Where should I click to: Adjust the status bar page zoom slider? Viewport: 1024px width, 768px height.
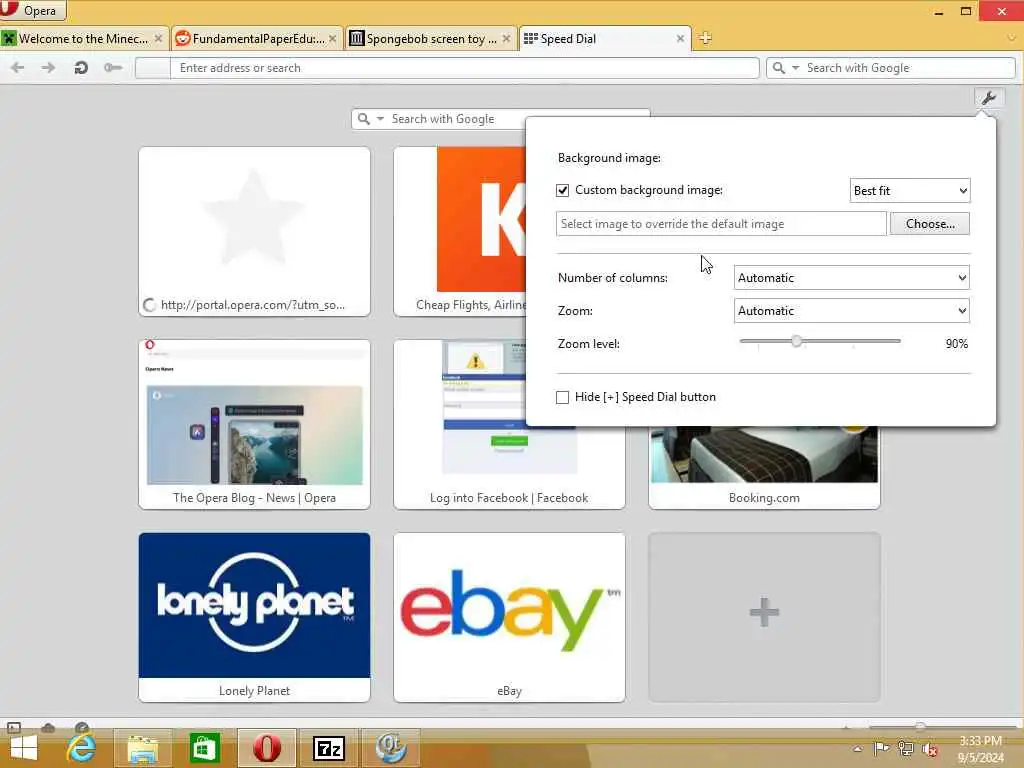point(920,727)
